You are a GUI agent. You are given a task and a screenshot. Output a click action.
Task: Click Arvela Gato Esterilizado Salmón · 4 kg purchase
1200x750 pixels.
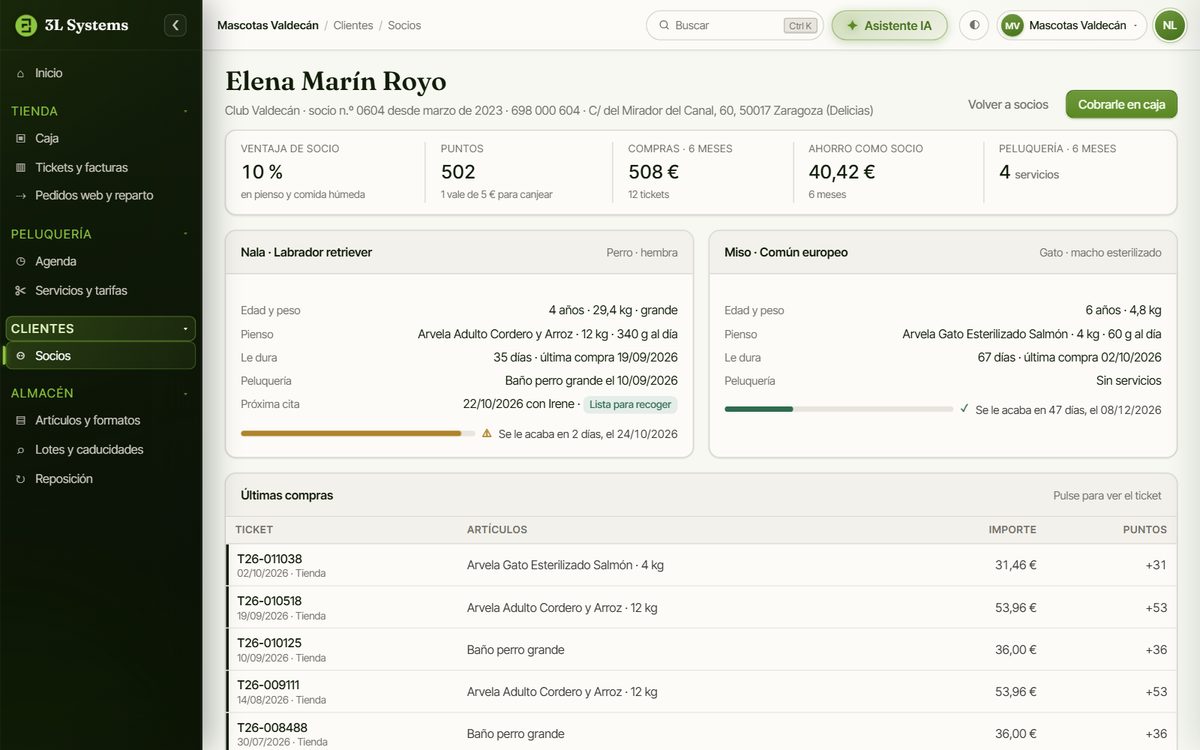click(x=565, y=565)
